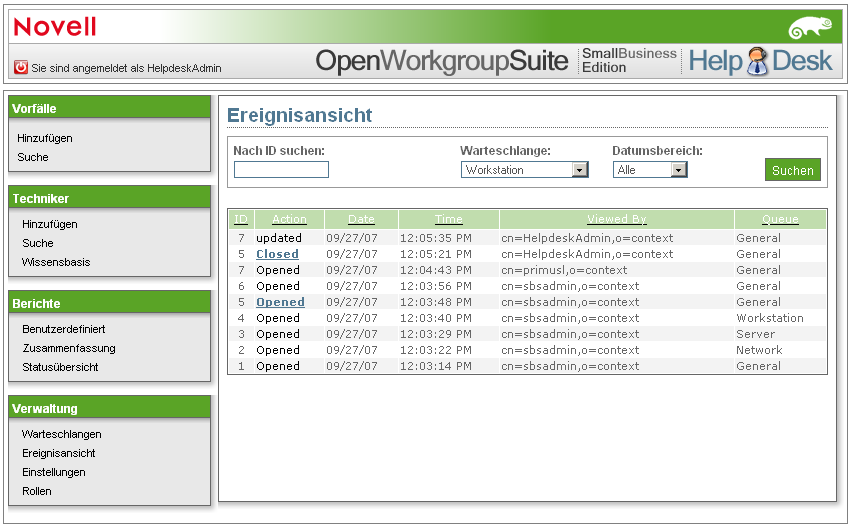Click the red logout power icon

[x=21, y=68]
